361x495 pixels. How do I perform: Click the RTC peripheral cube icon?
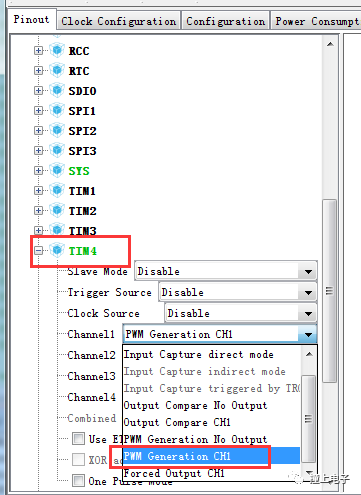[x=57, y=71]
